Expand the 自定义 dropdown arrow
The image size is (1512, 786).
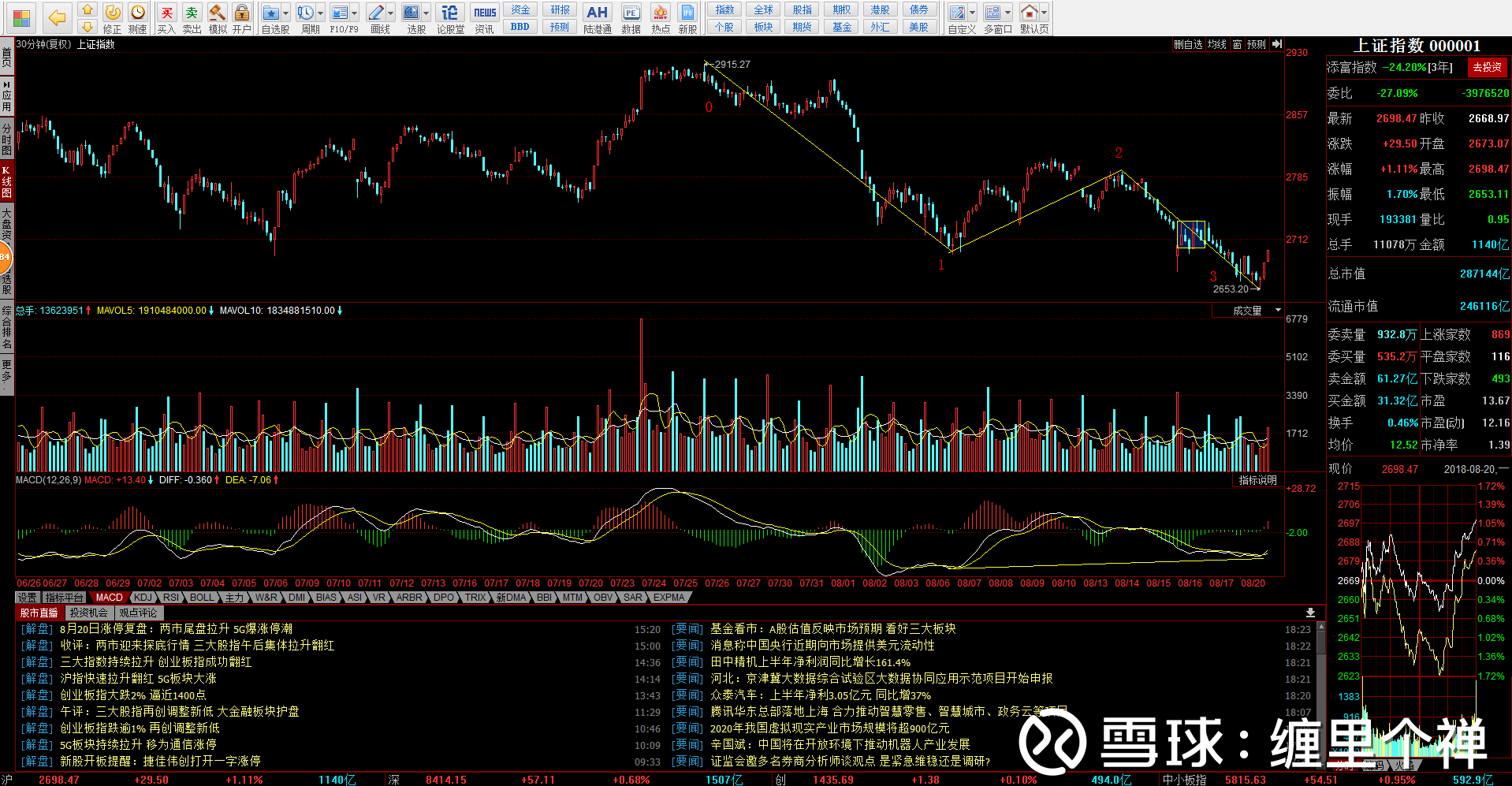coord(972,13)
